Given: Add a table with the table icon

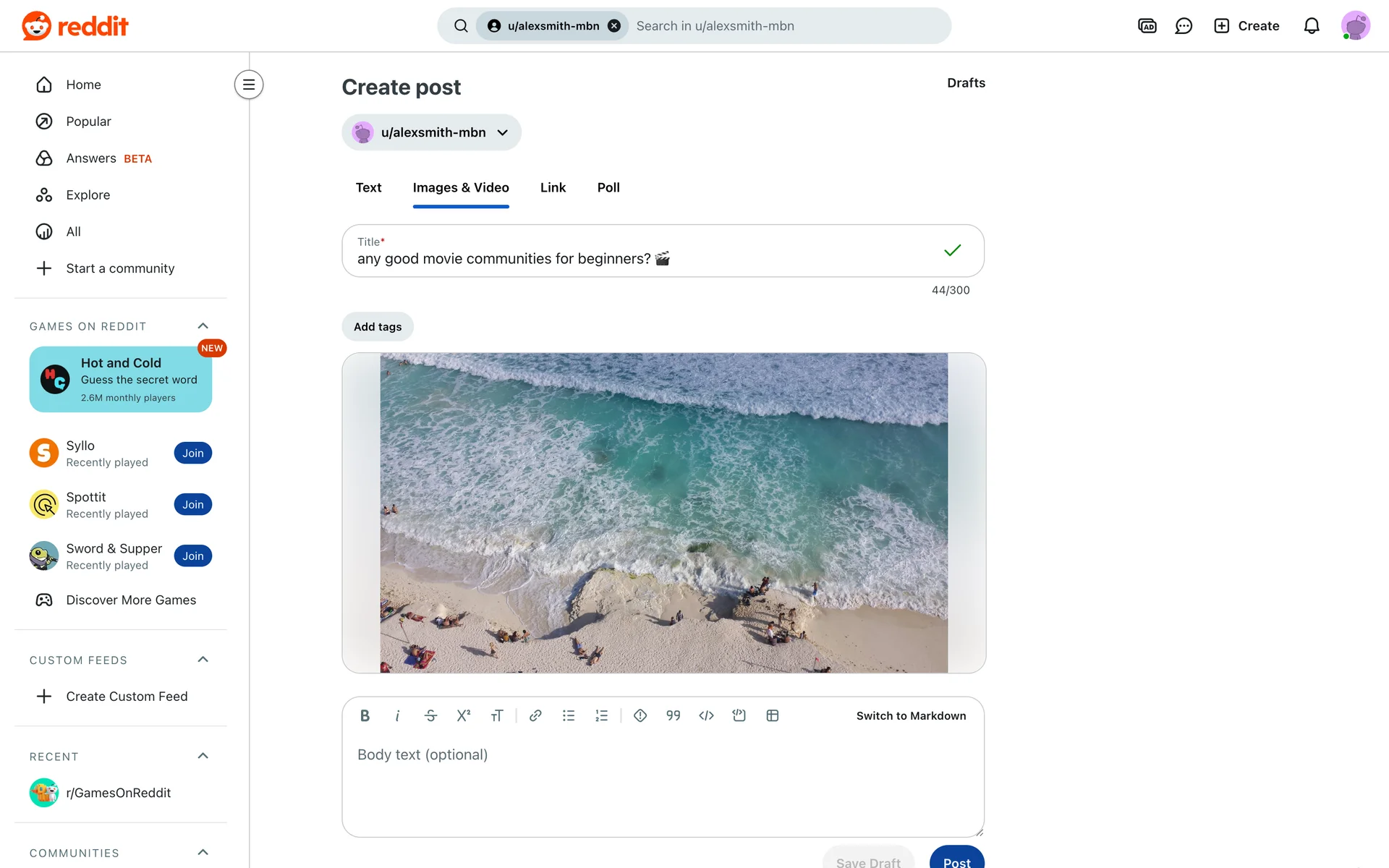Looking at the screenshot, I should pyautogui.click(x=772, y=715).
